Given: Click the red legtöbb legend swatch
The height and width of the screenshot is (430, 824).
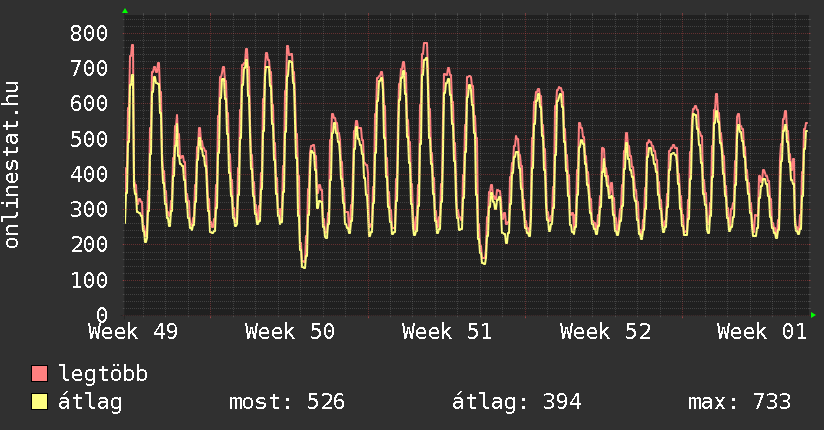Looking at the screenshot, I should 40,375.
